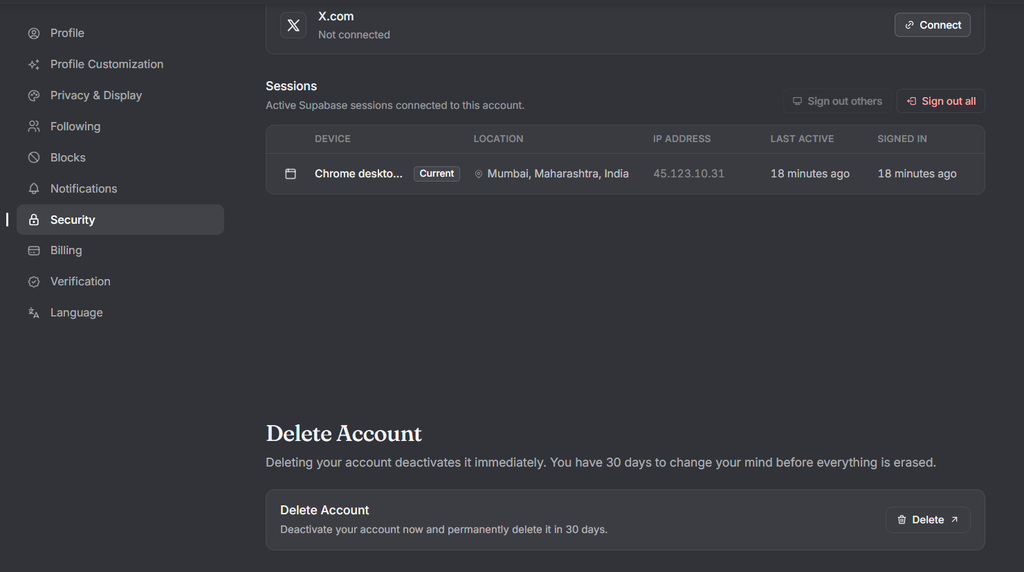
Task: Click the exit icon in Sign out all
Action: point(912,101)
